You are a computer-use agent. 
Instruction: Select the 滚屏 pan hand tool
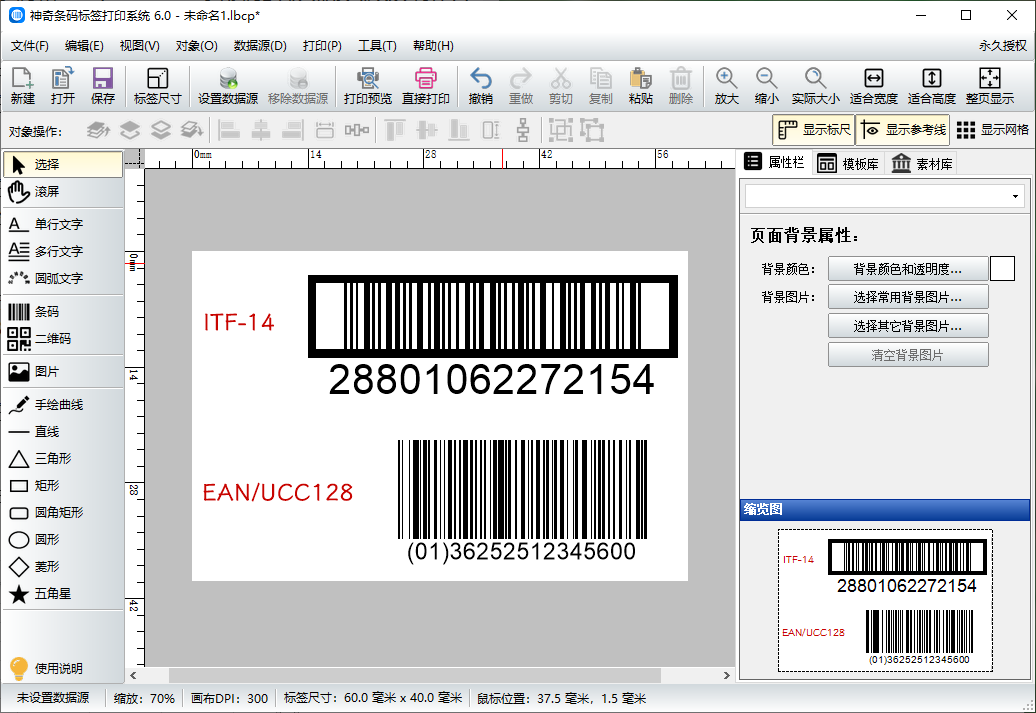click(63, 192)
